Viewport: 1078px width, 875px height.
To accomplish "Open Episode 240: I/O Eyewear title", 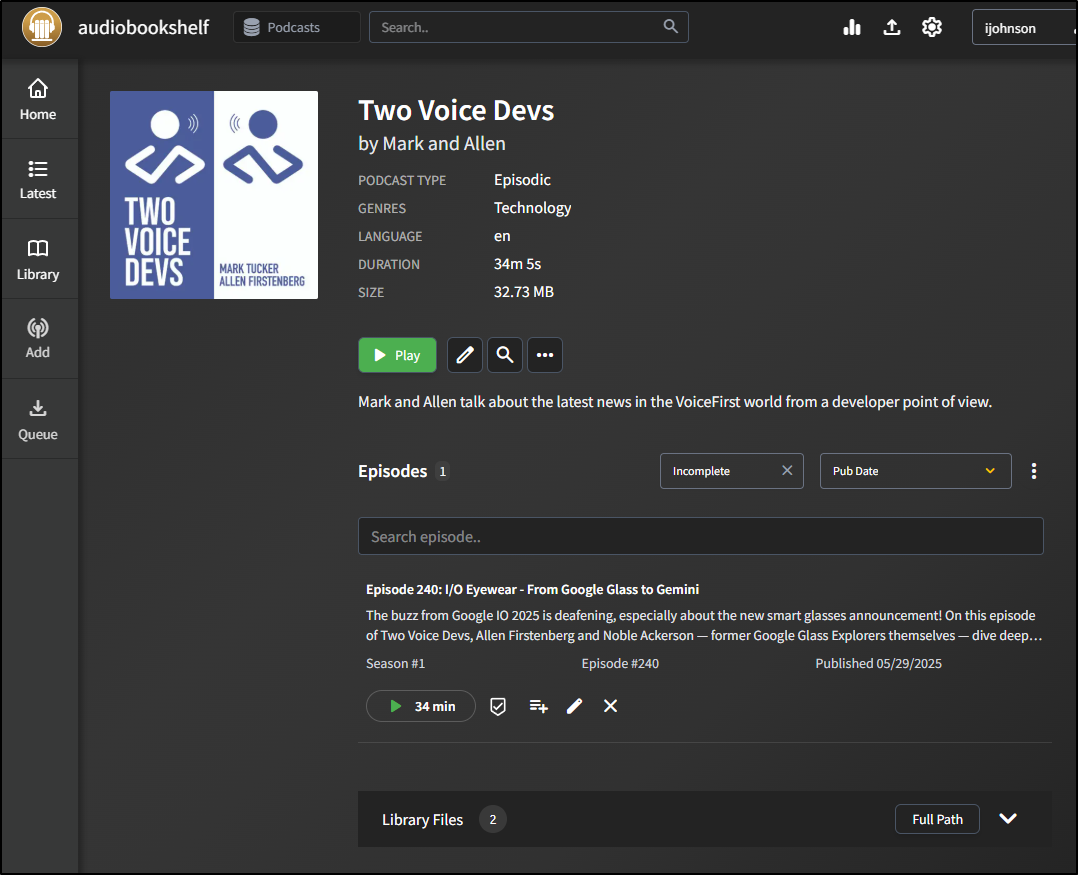I will click(532, 590).
